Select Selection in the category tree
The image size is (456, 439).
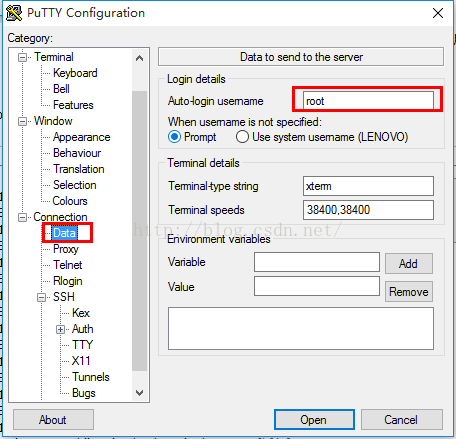tap(75, 185)
